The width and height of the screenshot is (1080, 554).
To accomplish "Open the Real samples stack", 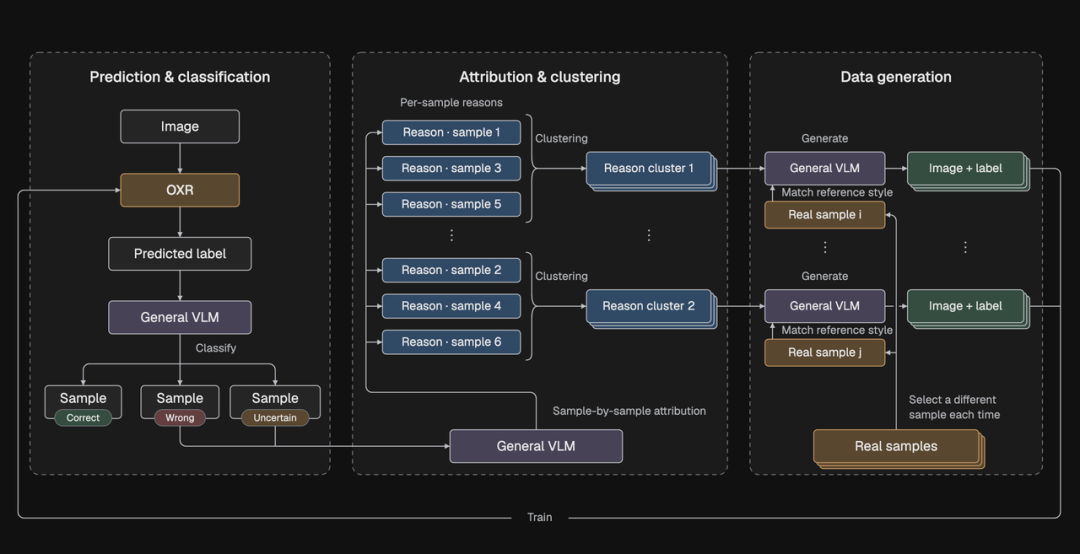I will [899, 449].
